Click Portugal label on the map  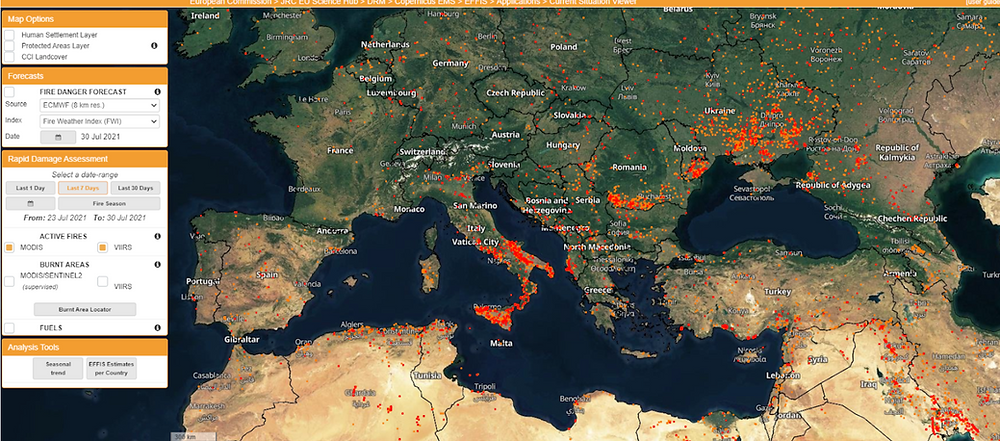point(202,281)
